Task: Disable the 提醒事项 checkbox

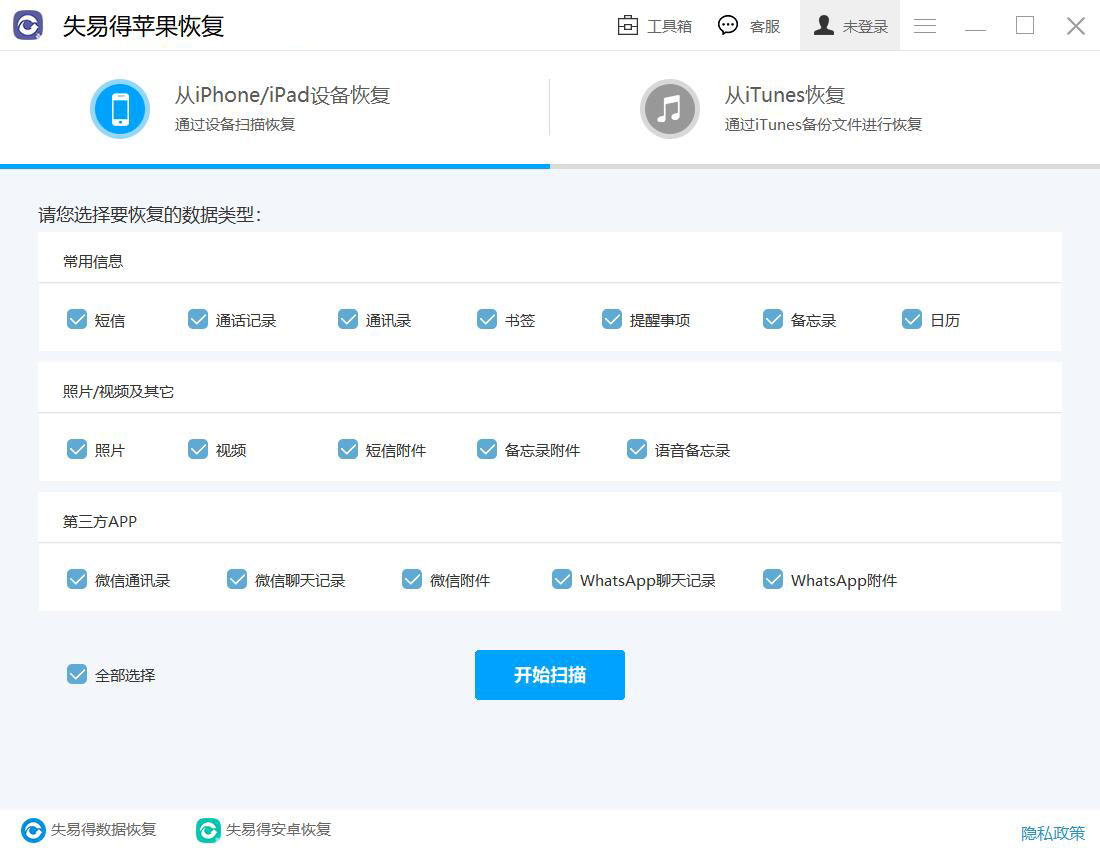Action: point(612,319)
